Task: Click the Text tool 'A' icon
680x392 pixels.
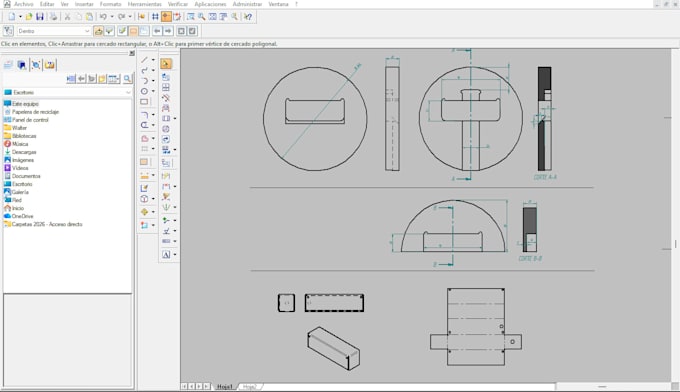Action: [166, 255]
